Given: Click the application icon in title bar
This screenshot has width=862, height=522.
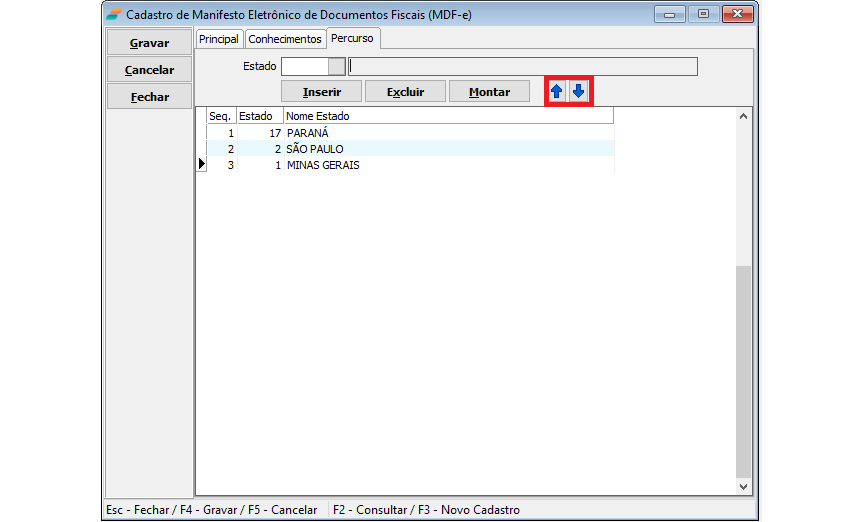Looking at the screenshot, I should tap(115, 14).
